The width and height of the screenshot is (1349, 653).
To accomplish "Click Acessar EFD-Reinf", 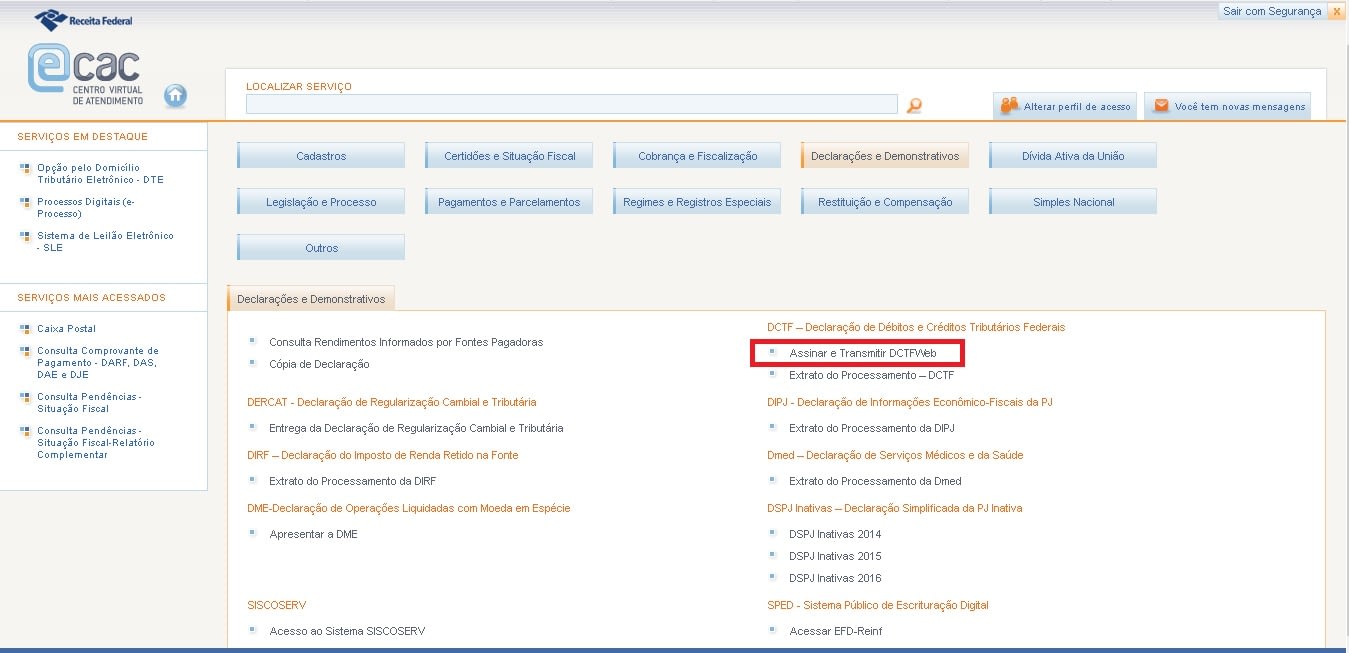I will pyautogui.click(x=836, y=631).
